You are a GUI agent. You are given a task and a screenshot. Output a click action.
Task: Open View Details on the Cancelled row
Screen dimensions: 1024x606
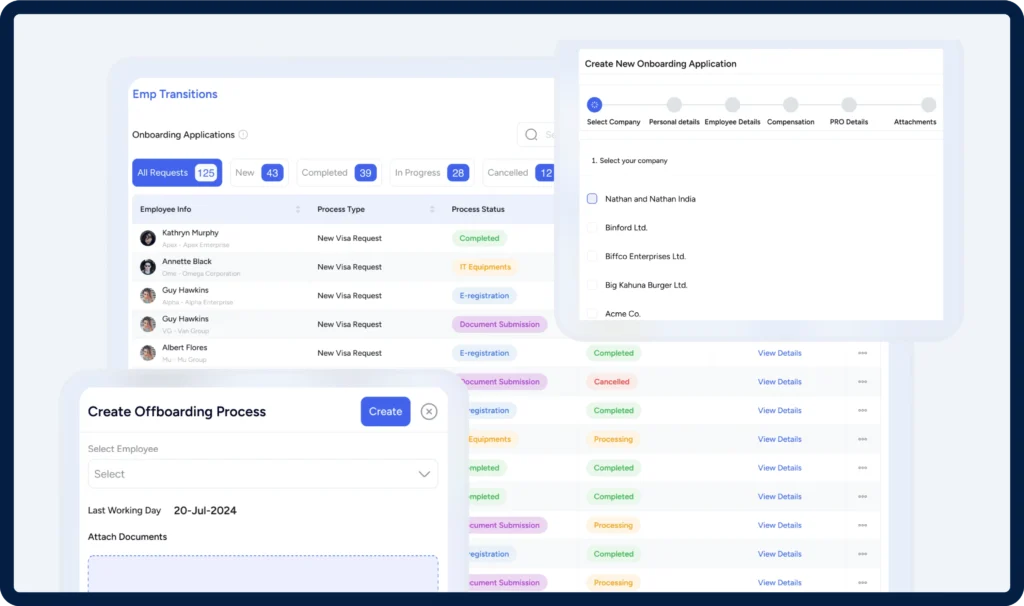pyautogui.click(x=779, y=382)
